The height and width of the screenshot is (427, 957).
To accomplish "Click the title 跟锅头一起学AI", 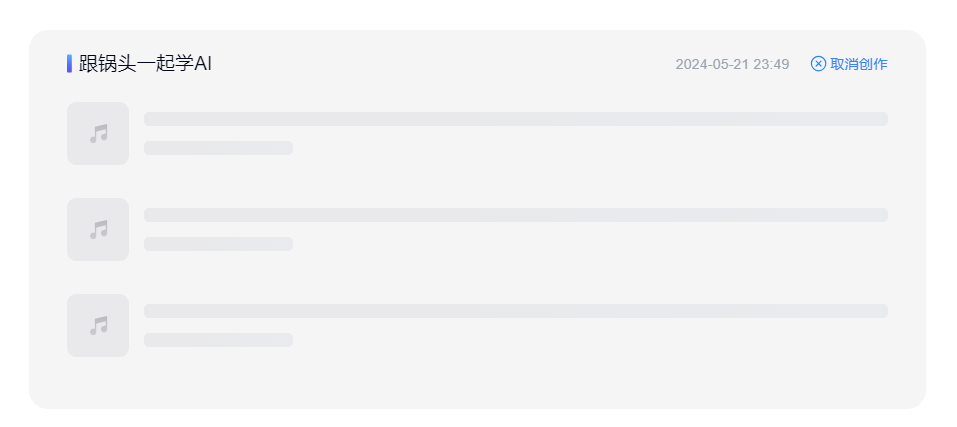I will [x=145, y=64].
